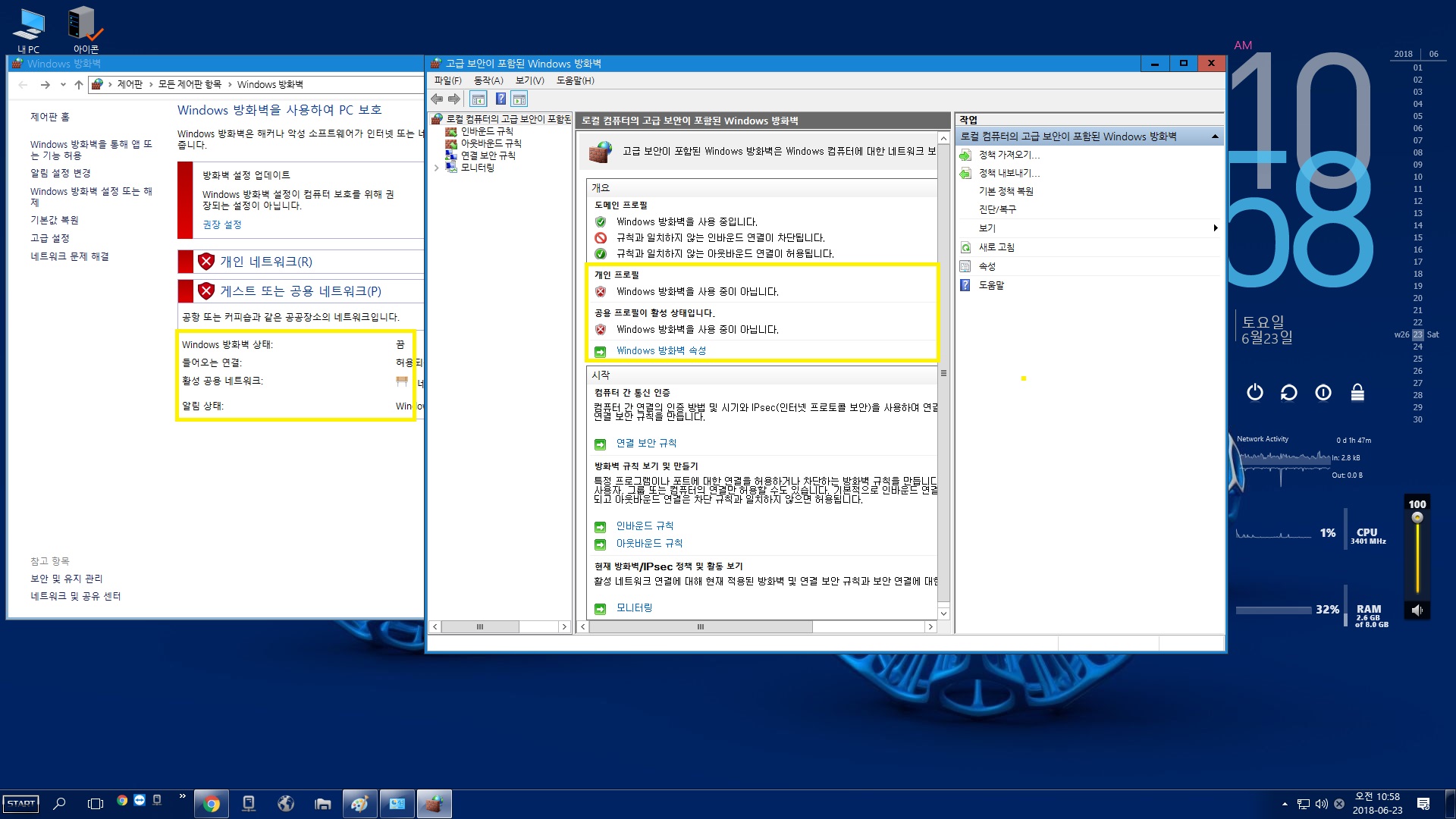The width and height of the screenshot is (1456, 819).
Task: Click the down arrow of the overview vertical scrollbar
Action: [x=943, y=613]
